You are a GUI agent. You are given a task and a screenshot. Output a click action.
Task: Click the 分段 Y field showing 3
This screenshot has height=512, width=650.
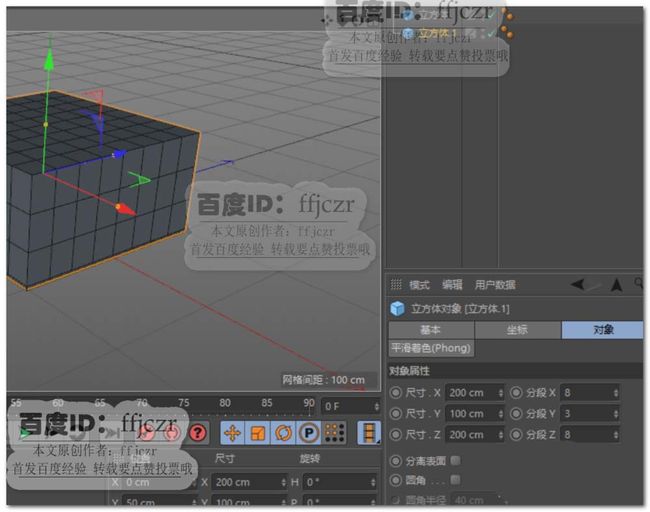tap(589, 413)
